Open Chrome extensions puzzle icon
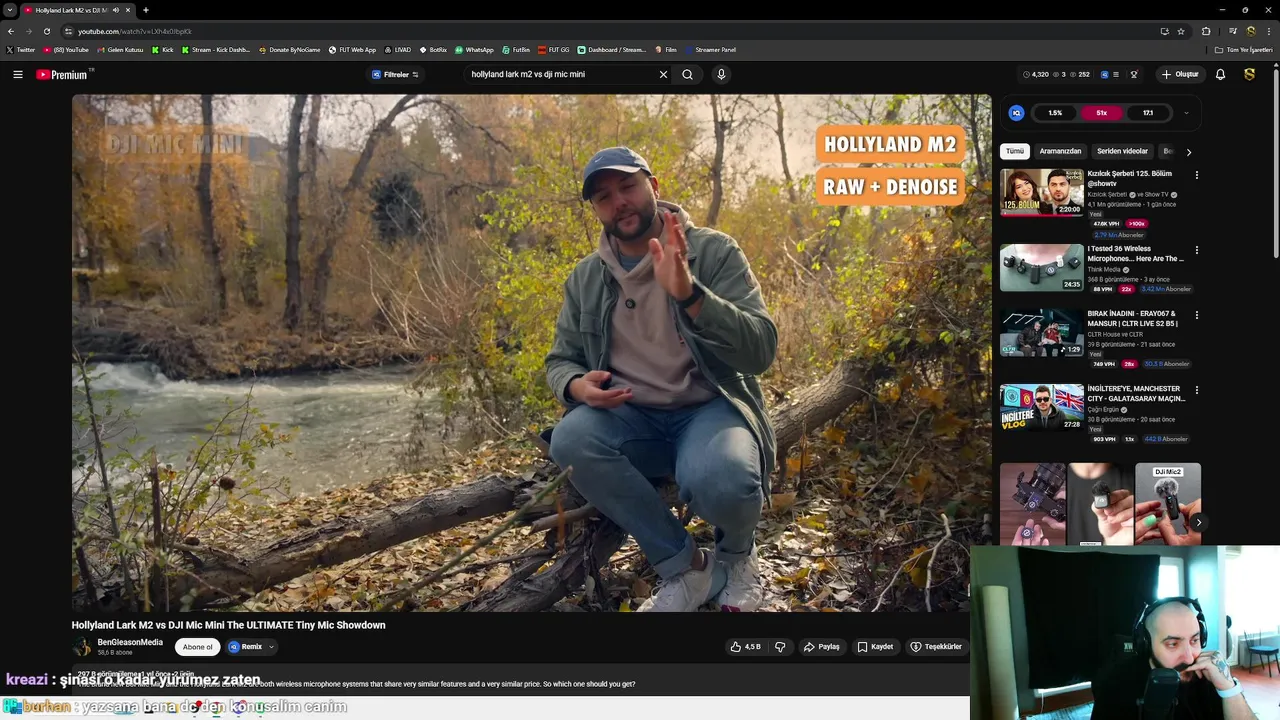 [1206, 31]
